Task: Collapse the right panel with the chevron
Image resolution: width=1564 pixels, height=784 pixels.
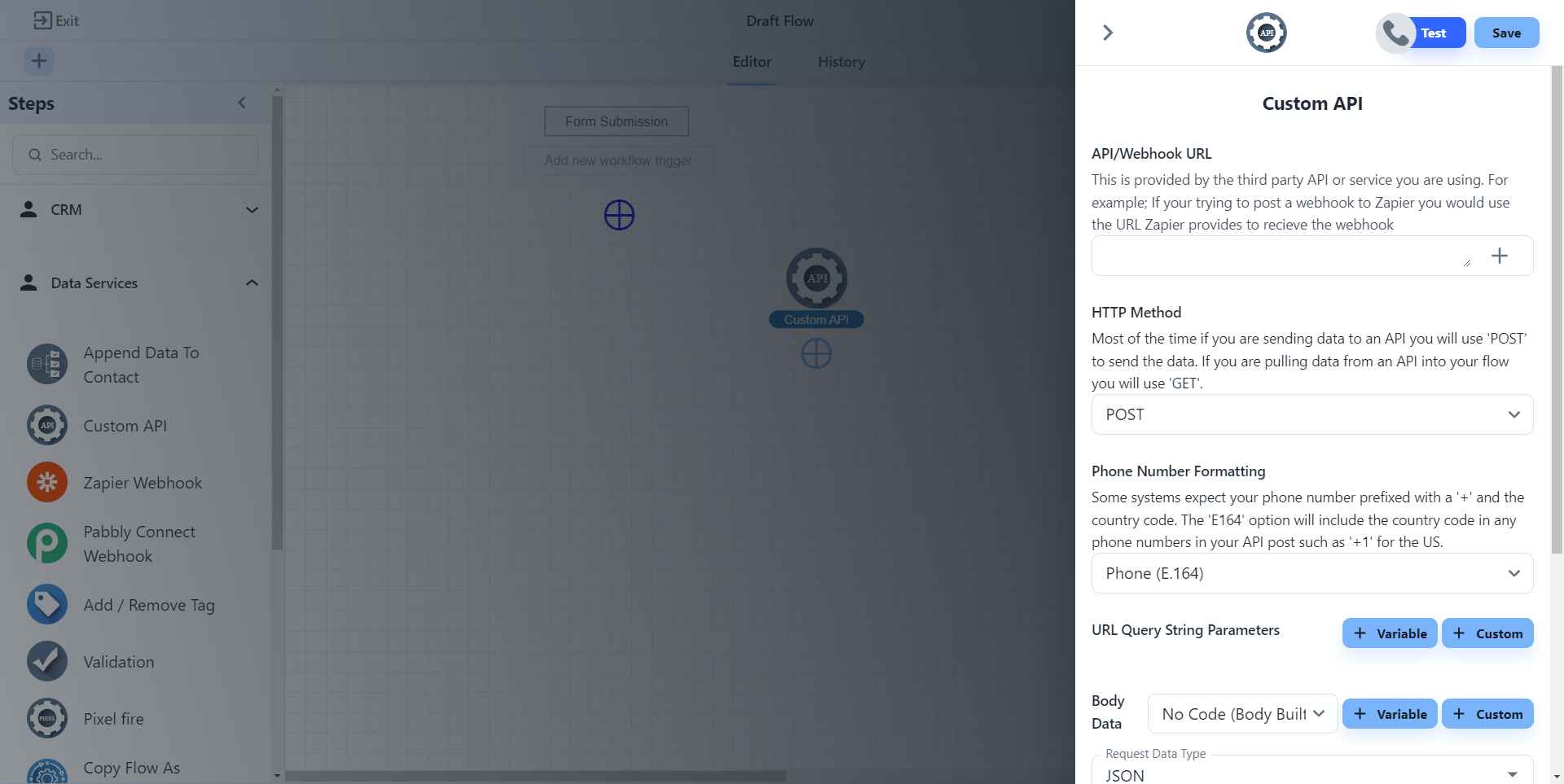Action: coord(1108,33)
